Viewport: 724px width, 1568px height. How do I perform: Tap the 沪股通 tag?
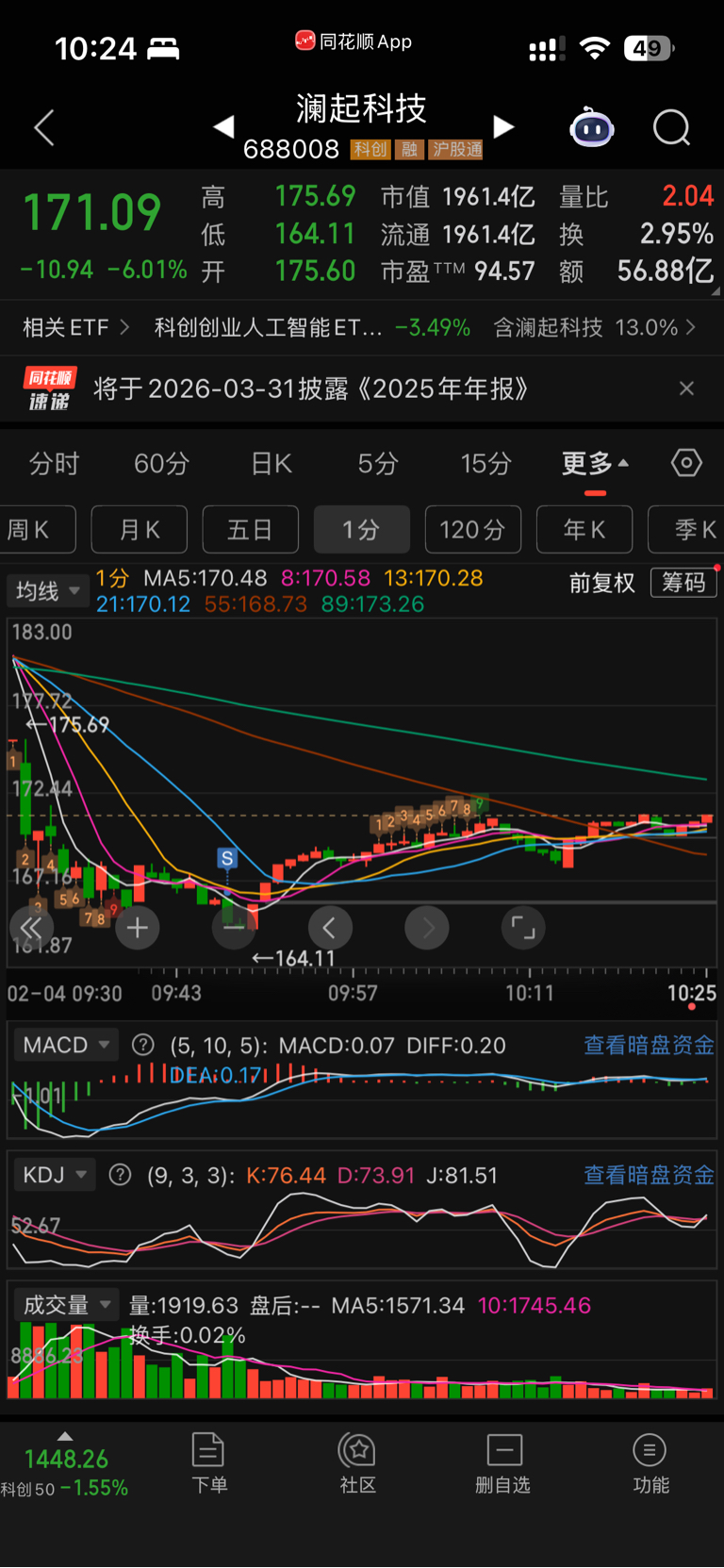click(x=456, y=149)
